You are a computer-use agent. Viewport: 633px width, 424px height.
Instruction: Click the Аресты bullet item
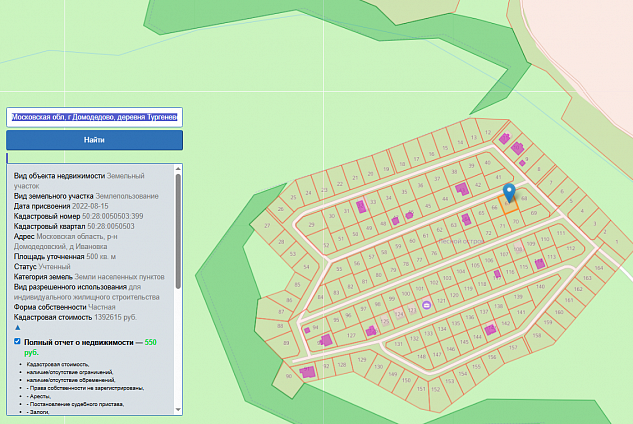(x=39, y=396)
